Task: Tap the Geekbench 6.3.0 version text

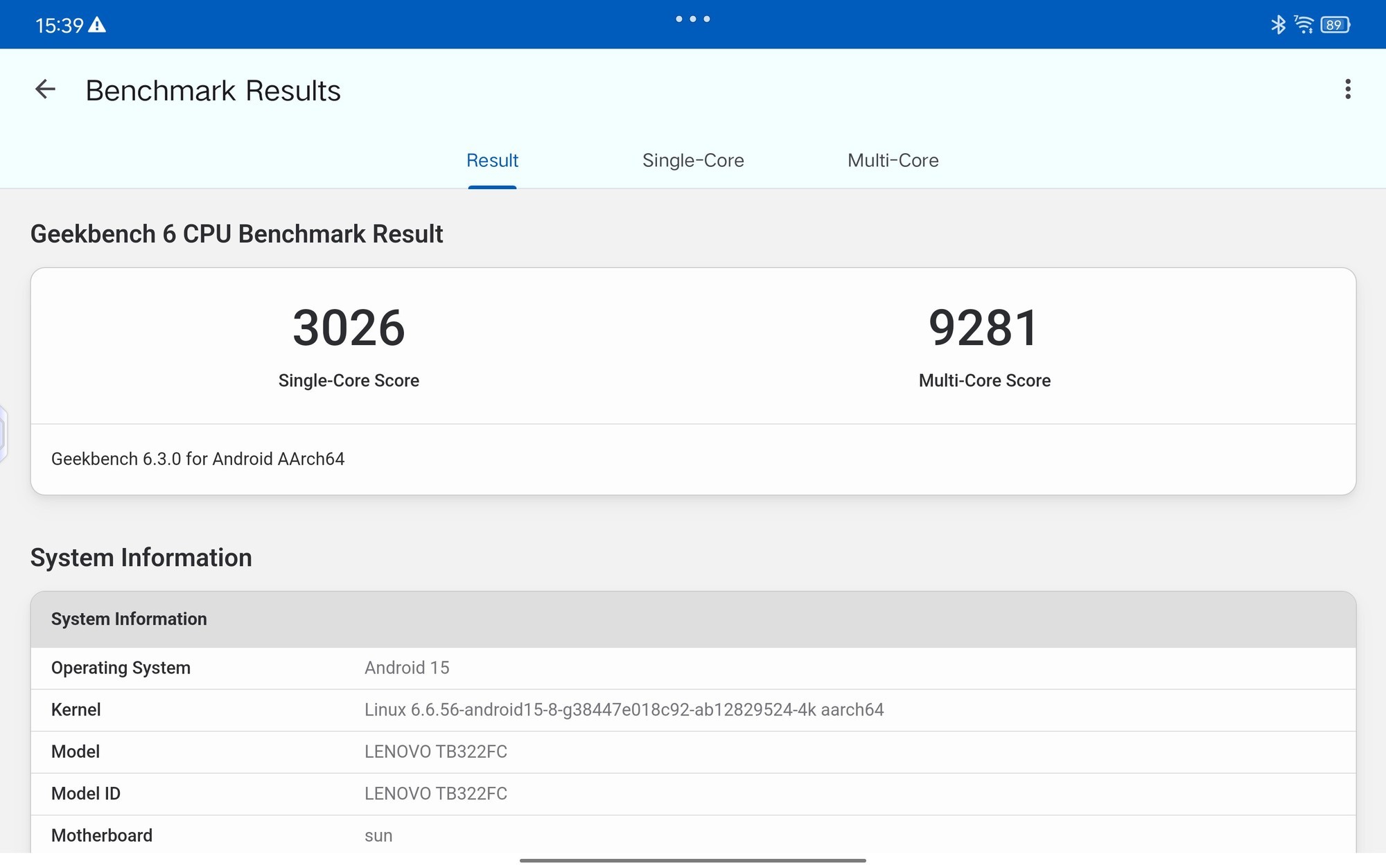Action: (x=198, y=459)
